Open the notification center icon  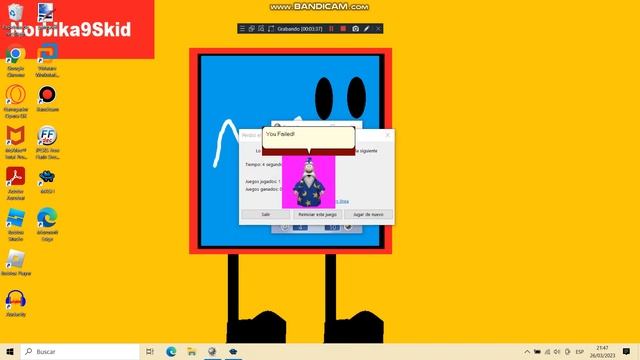pos(627,352)
